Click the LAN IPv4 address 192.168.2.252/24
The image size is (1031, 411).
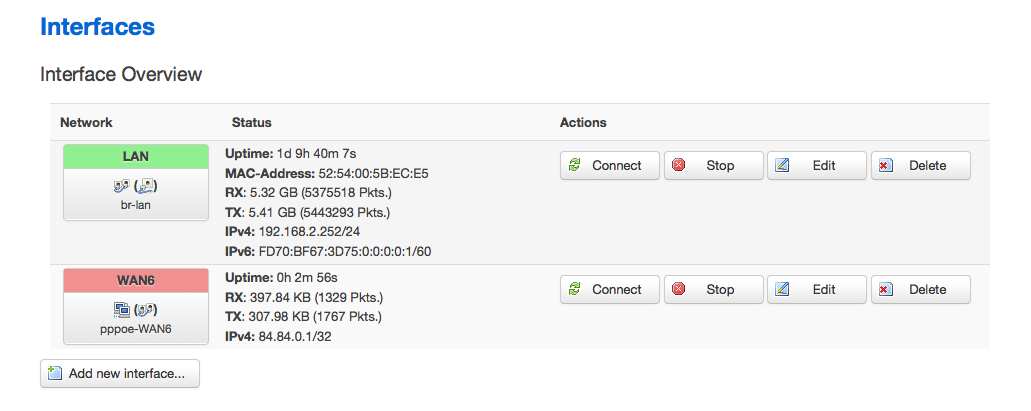click(x=309, y=231)
